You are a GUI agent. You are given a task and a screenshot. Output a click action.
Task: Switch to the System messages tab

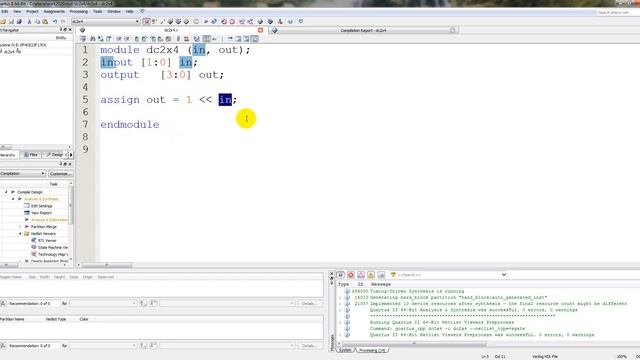[x=345, y=350]
